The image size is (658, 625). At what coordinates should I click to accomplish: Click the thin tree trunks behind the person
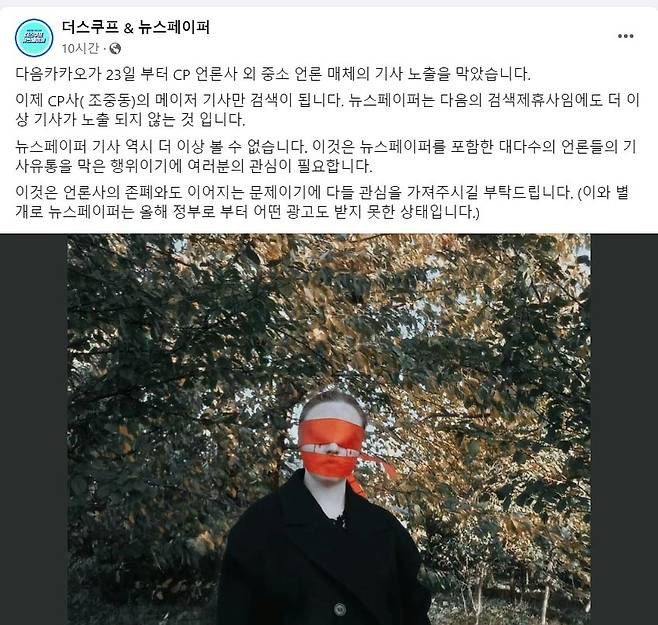click(x=504, y=588)
